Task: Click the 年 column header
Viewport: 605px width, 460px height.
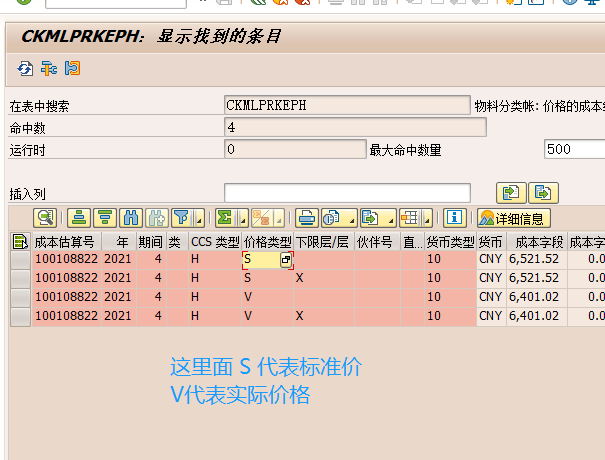Action: coord(119,242)
